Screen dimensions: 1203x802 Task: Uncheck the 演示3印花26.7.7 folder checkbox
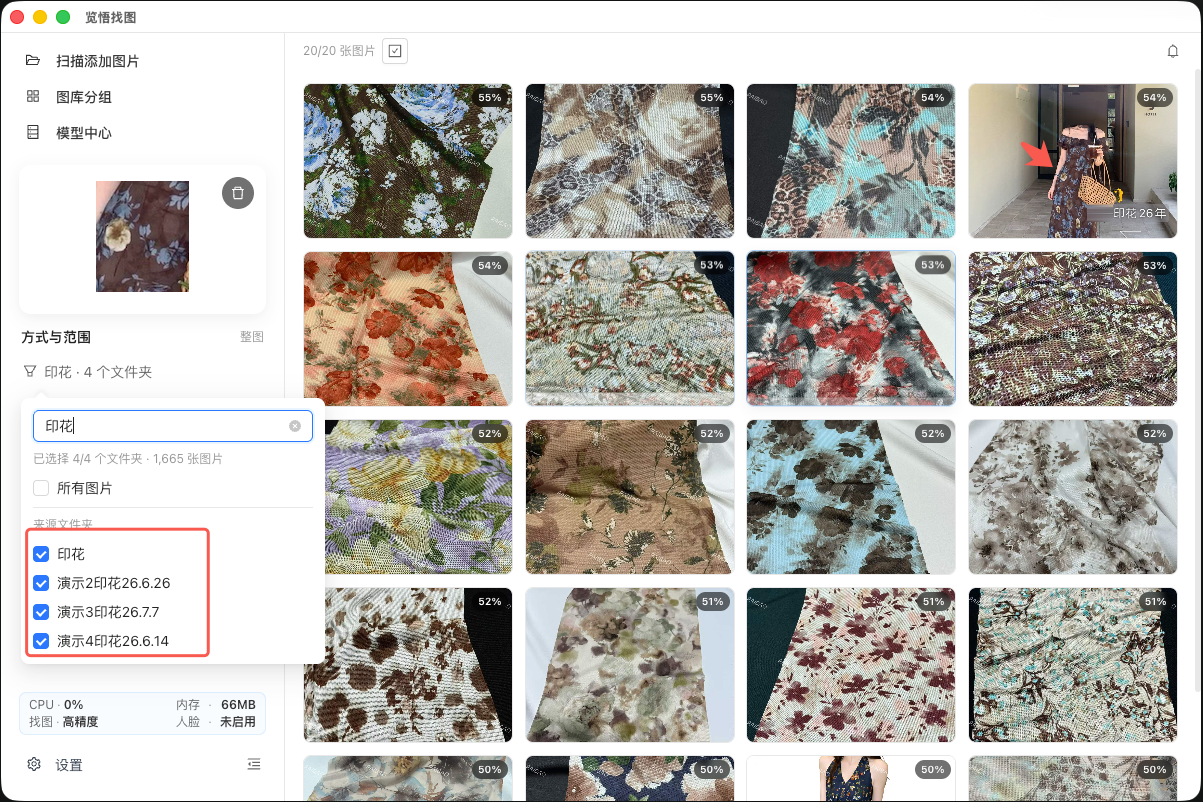(41, 612)
